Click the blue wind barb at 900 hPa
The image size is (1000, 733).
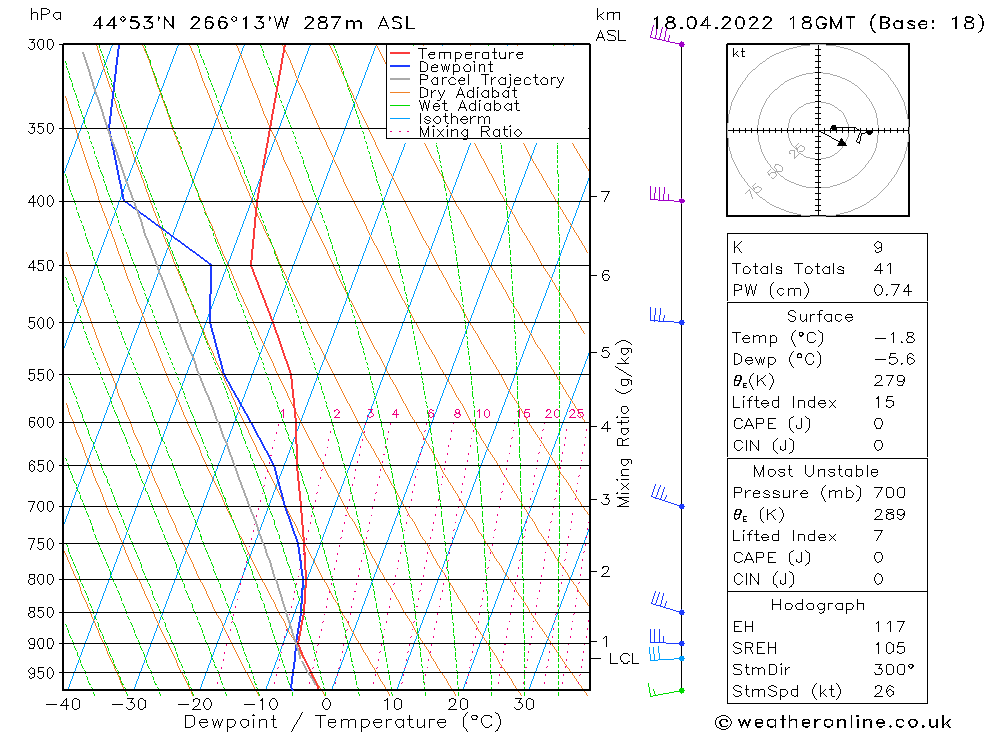point(666,637)
